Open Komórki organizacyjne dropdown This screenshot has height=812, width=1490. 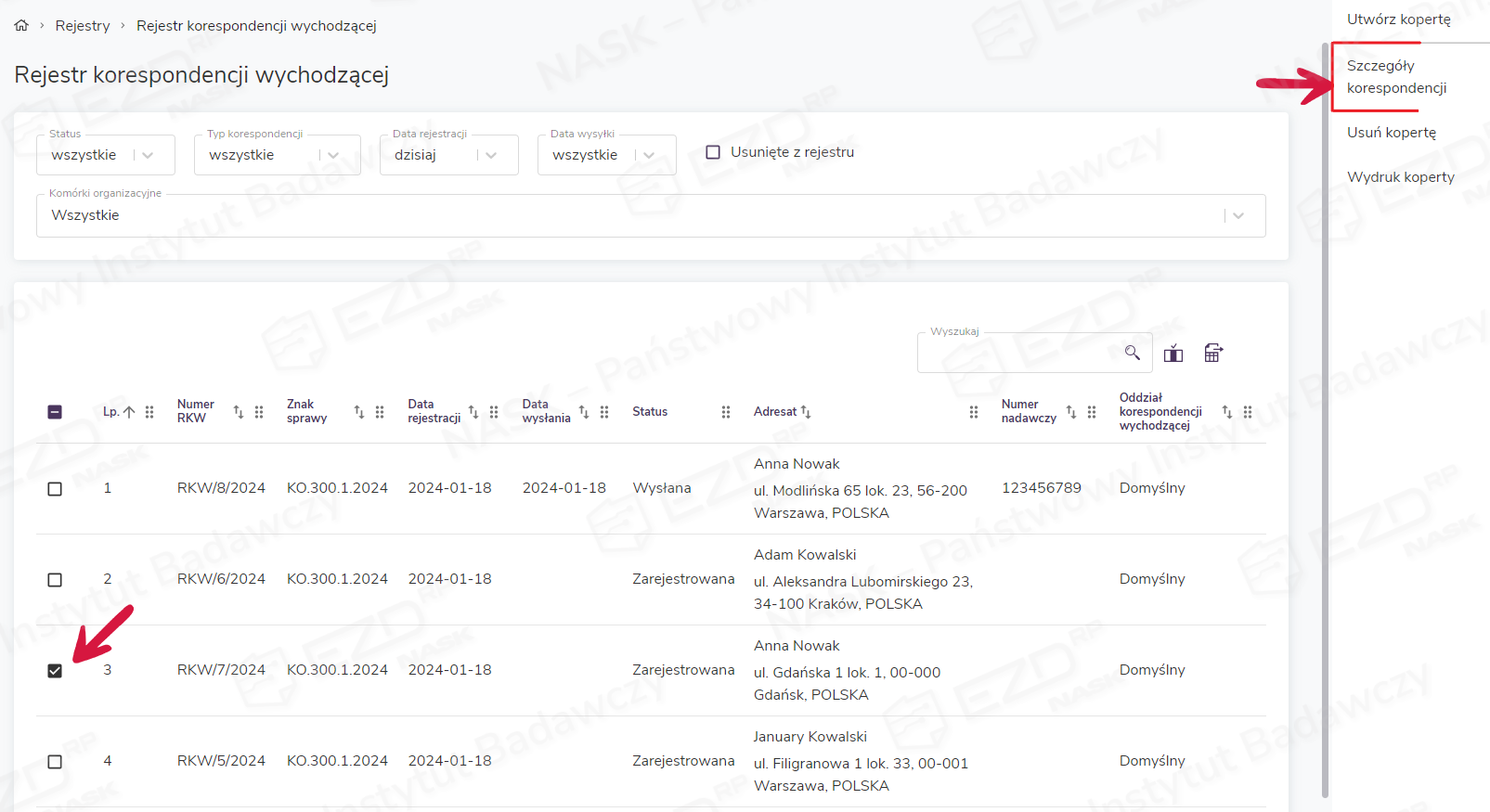[x=650, y=215]
